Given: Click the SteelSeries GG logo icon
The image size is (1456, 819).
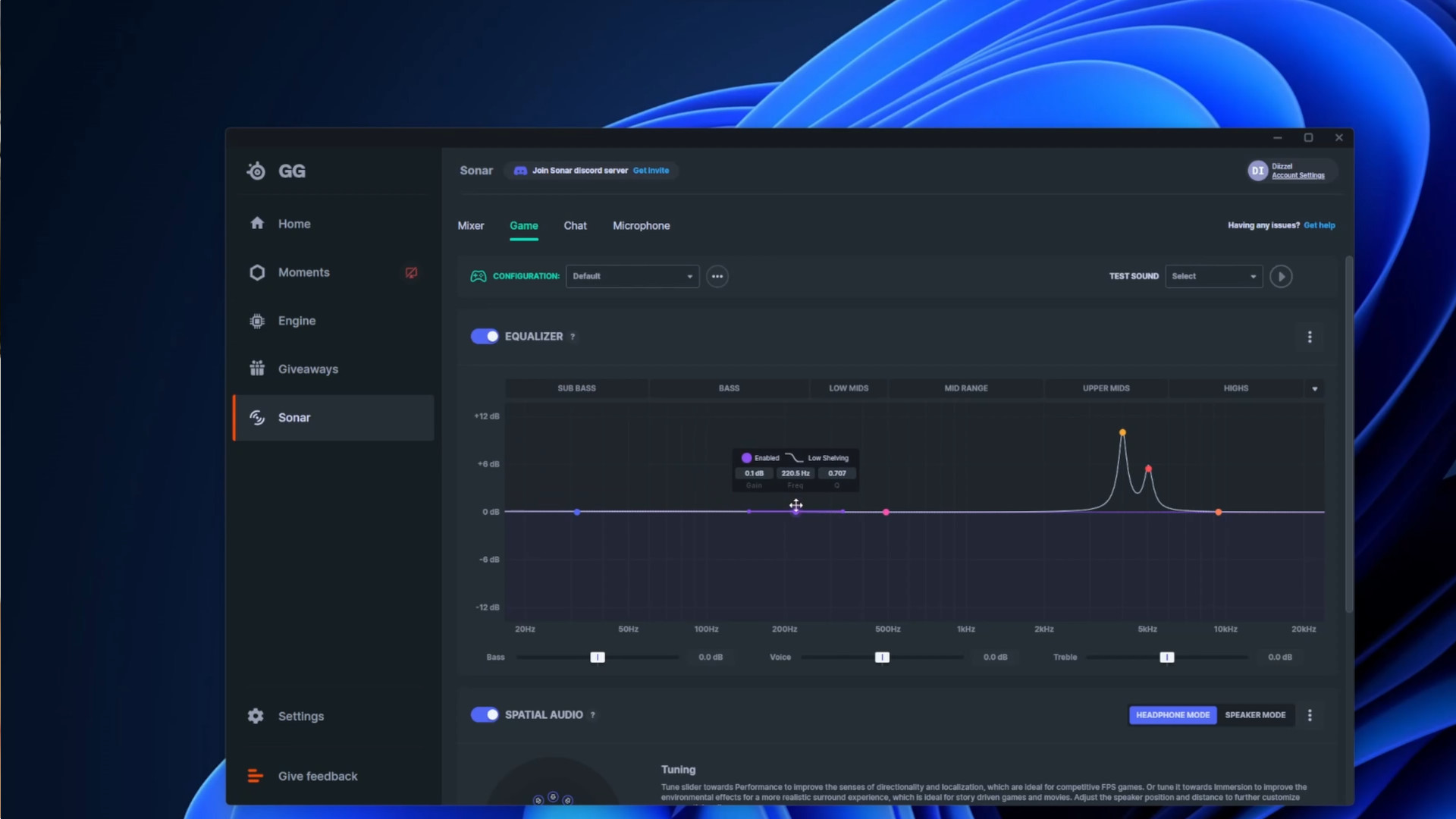Looking at the screenshot, I should [256, 171].
